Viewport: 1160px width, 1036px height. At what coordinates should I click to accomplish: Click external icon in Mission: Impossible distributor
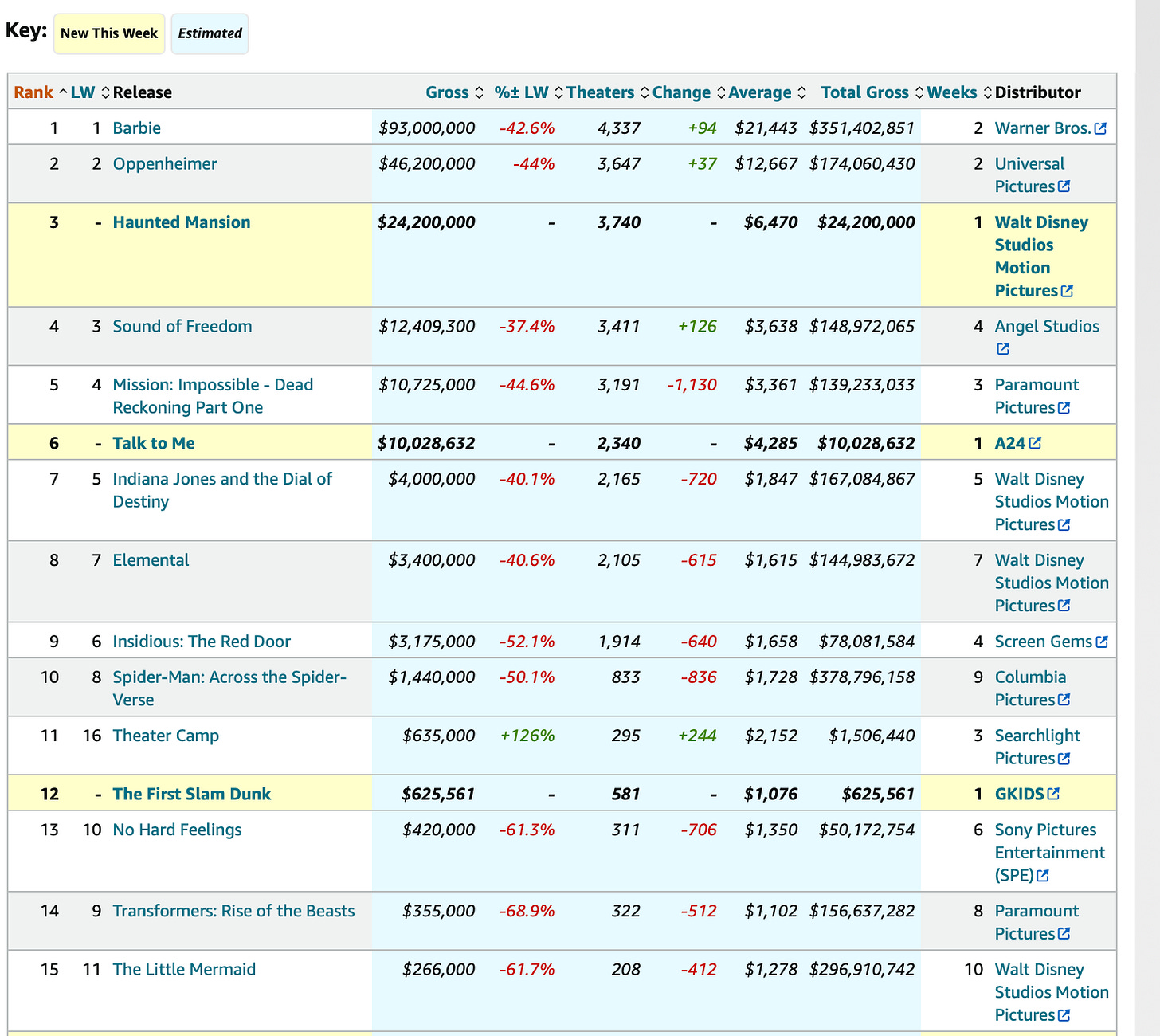(x=1064, y=408)
